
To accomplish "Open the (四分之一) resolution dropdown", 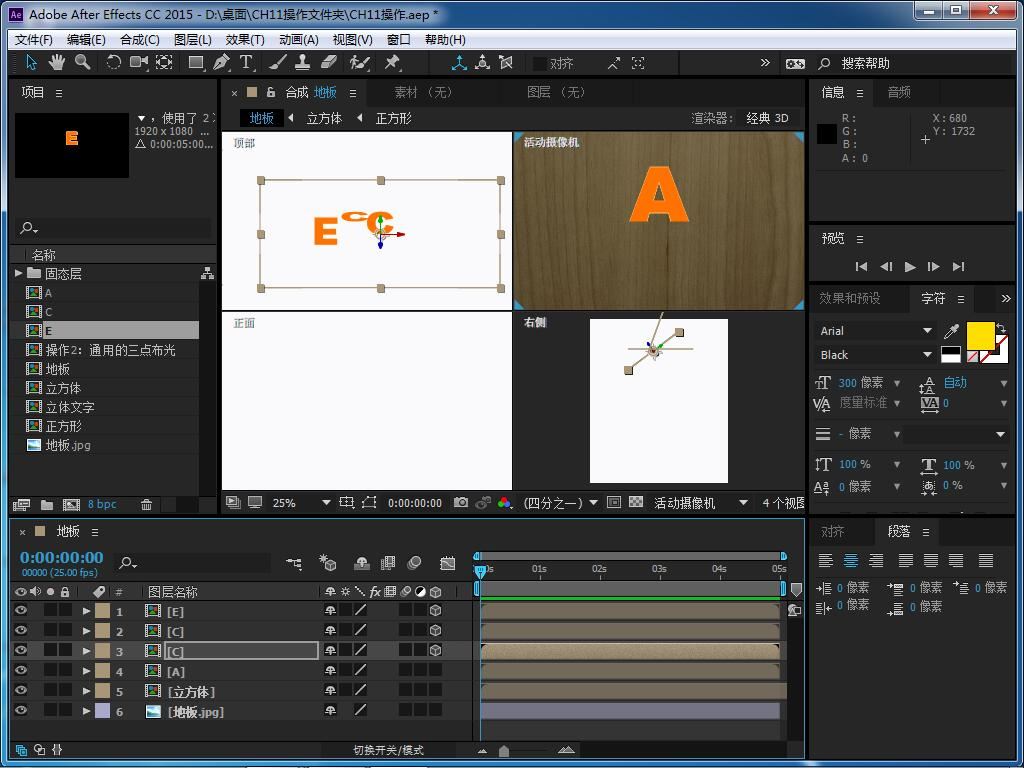I will click(560, 503).
